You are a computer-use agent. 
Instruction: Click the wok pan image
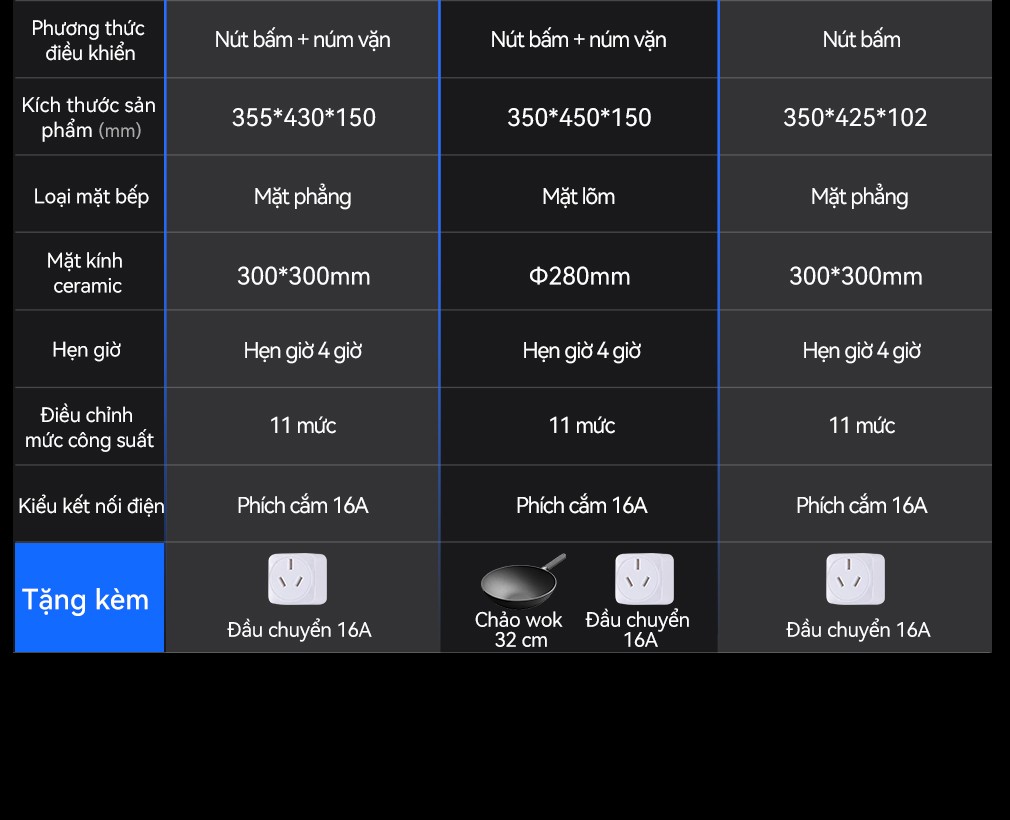click(522, 580)
